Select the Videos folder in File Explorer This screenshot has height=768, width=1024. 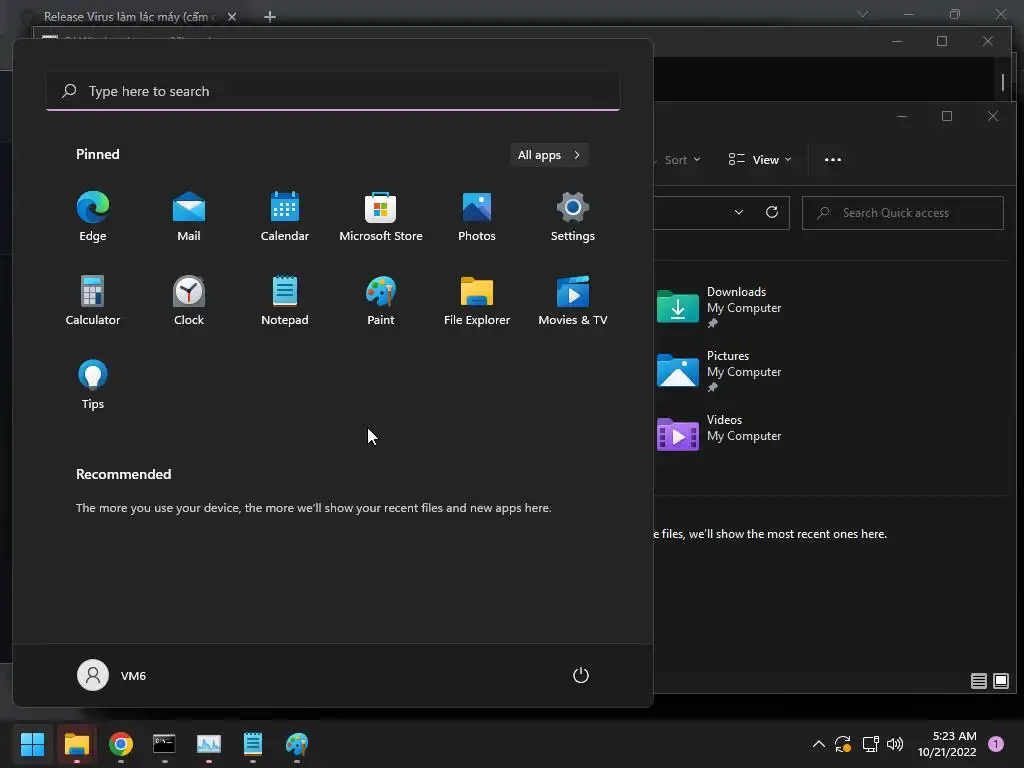point(718,434)
